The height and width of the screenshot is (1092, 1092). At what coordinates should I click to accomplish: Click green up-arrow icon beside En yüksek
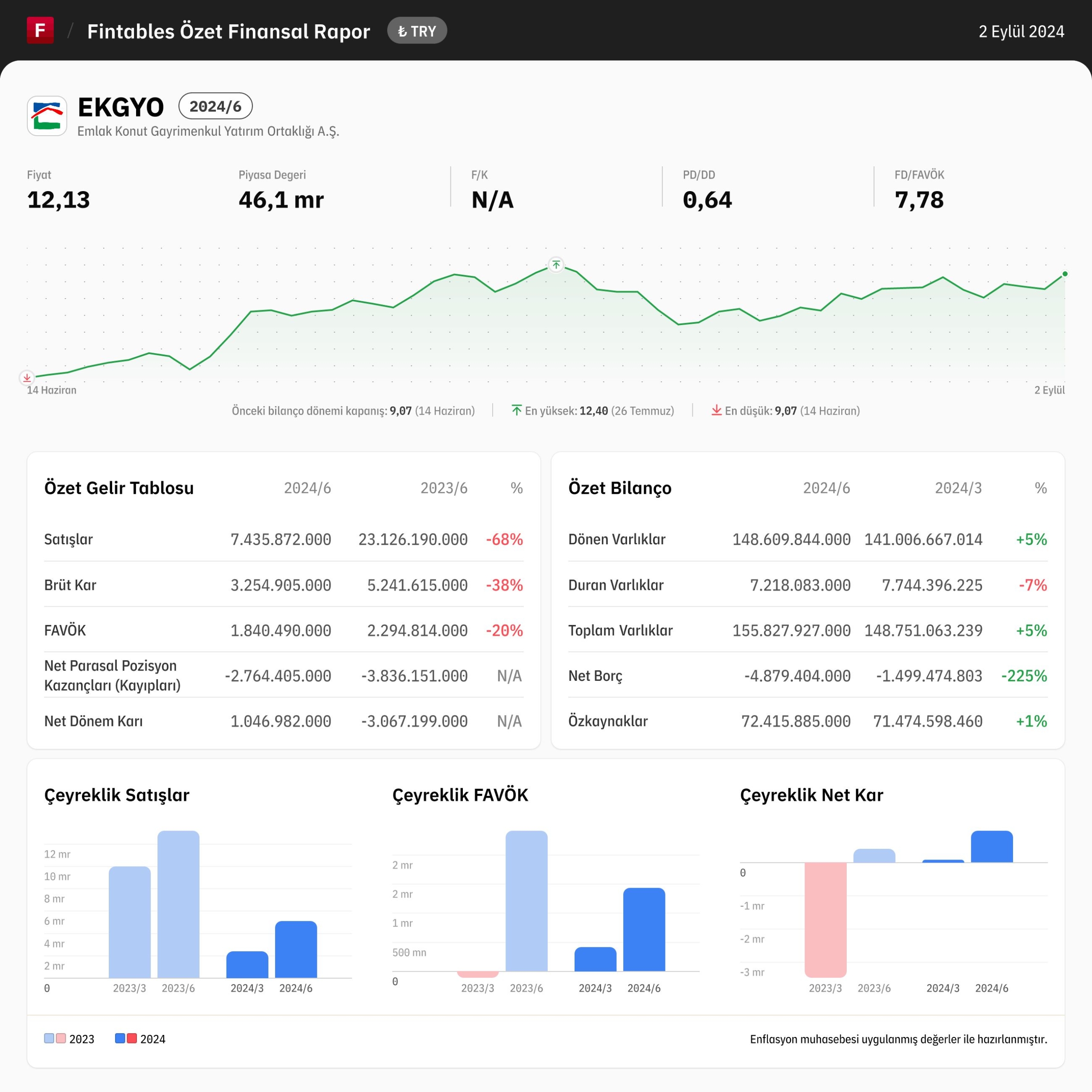[x=517, y=410]
